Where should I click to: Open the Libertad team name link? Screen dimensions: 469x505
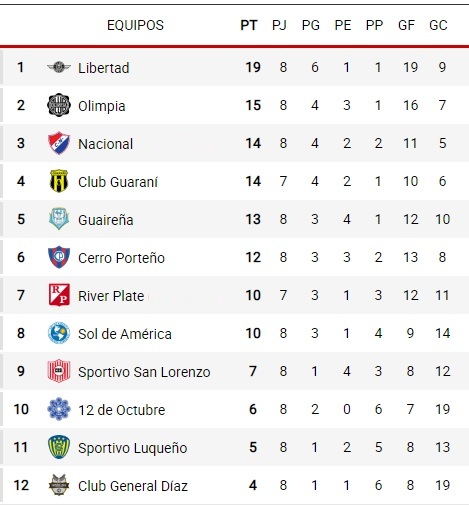pos(104,68)
